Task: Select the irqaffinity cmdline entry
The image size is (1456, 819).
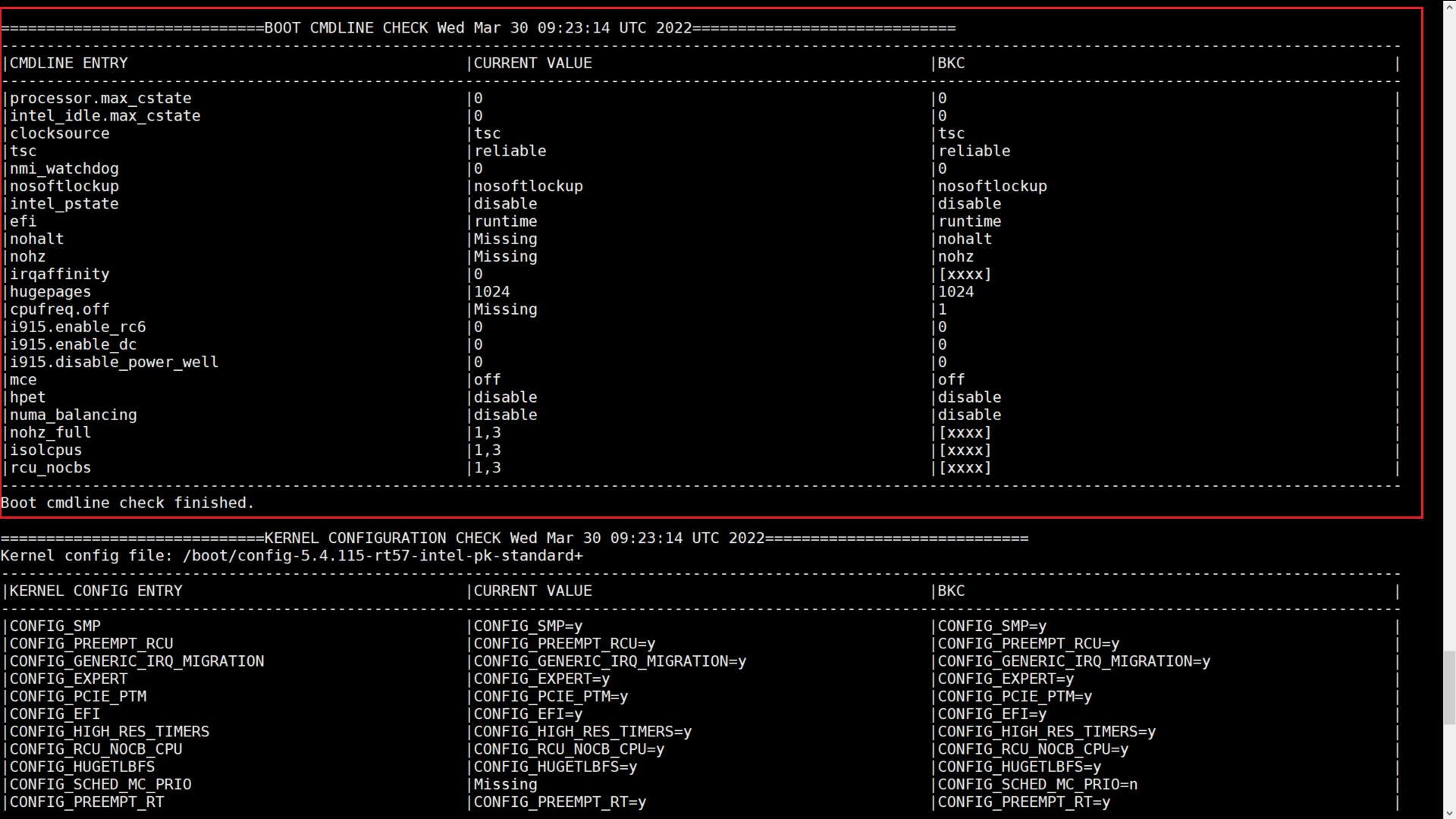Action: click(59, 275)
